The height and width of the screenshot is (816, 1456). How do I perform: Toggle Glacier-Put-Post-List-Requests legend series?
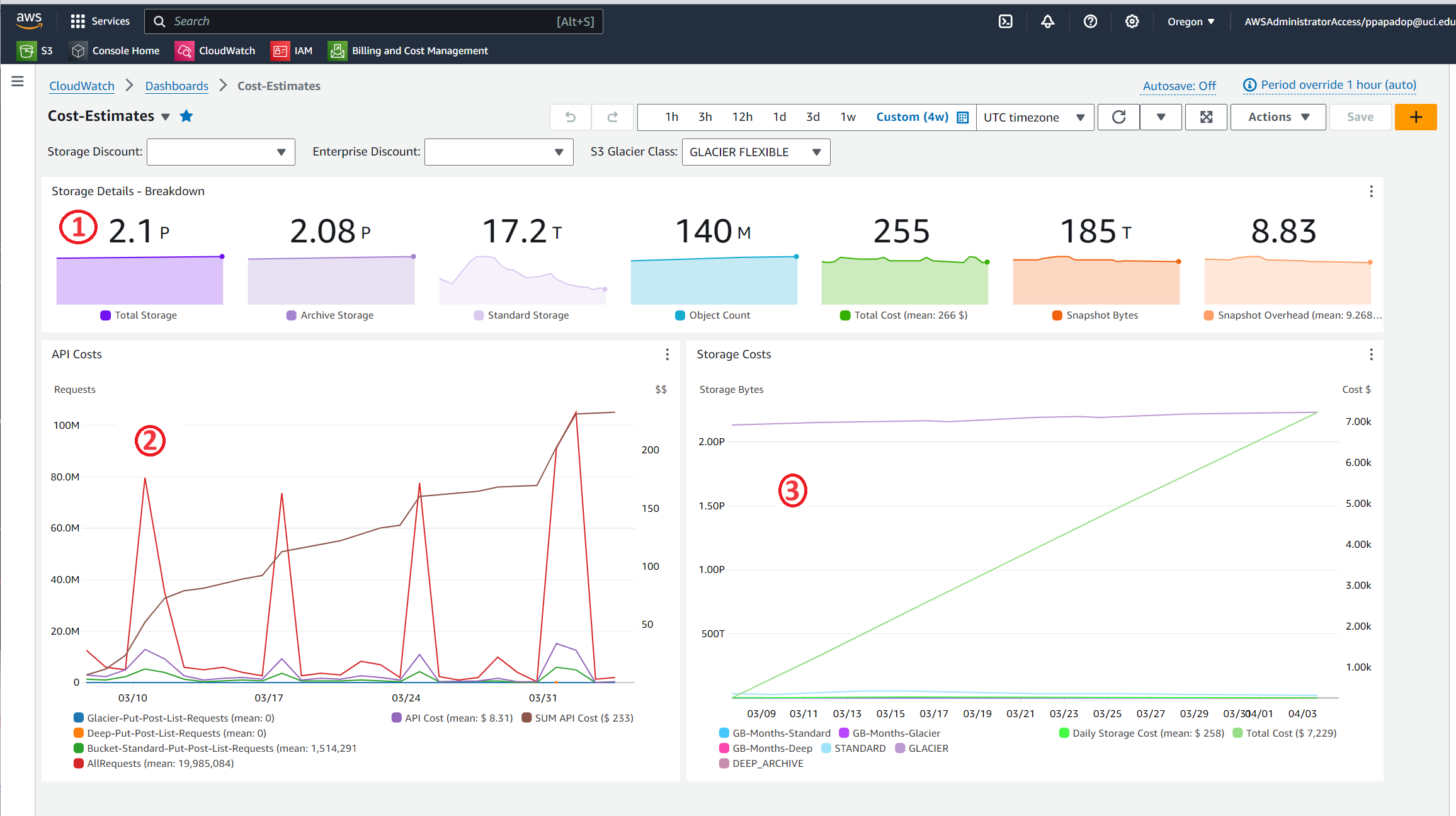174,718
